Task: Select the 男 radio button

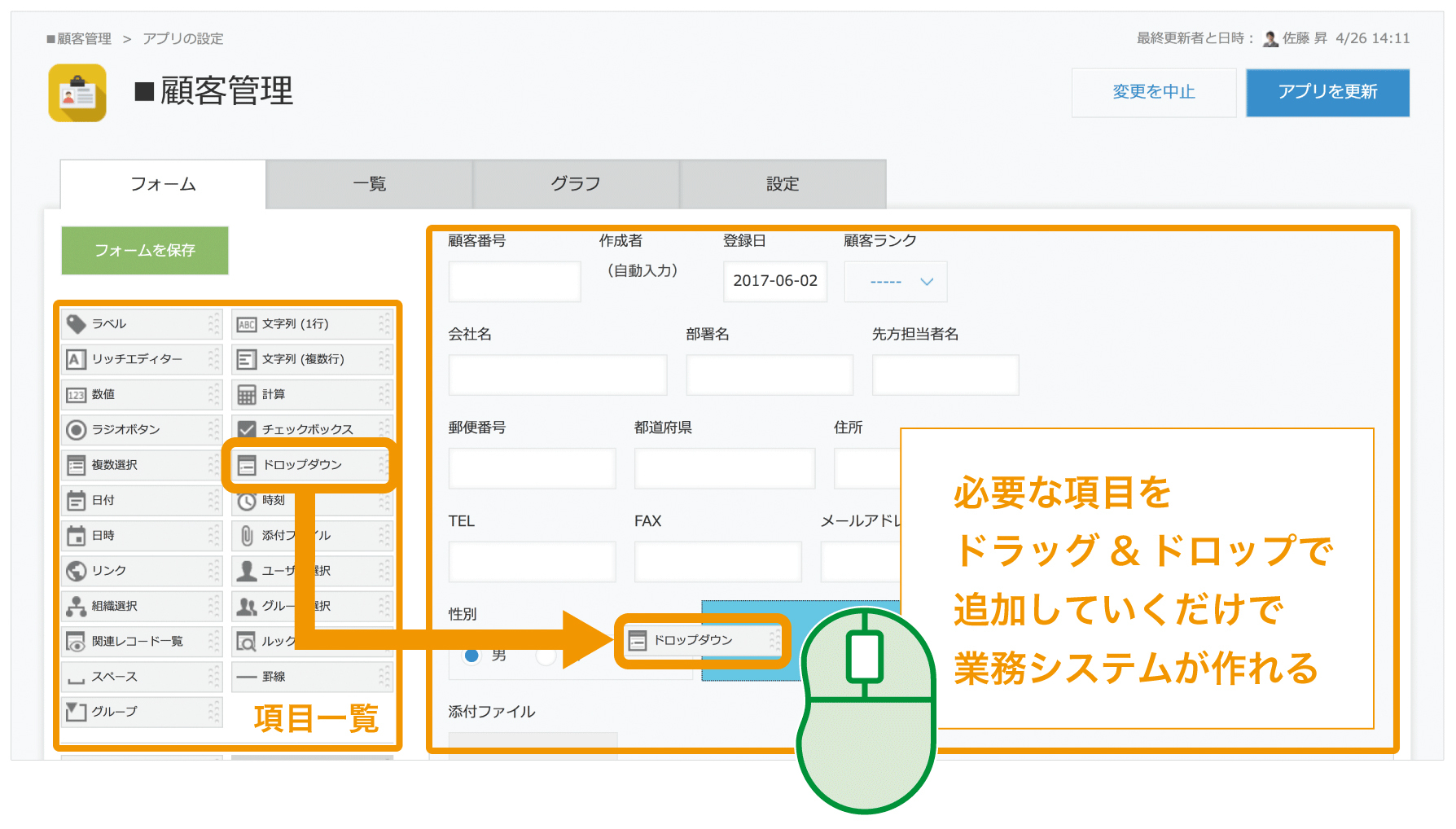Action: coord(471,655)
